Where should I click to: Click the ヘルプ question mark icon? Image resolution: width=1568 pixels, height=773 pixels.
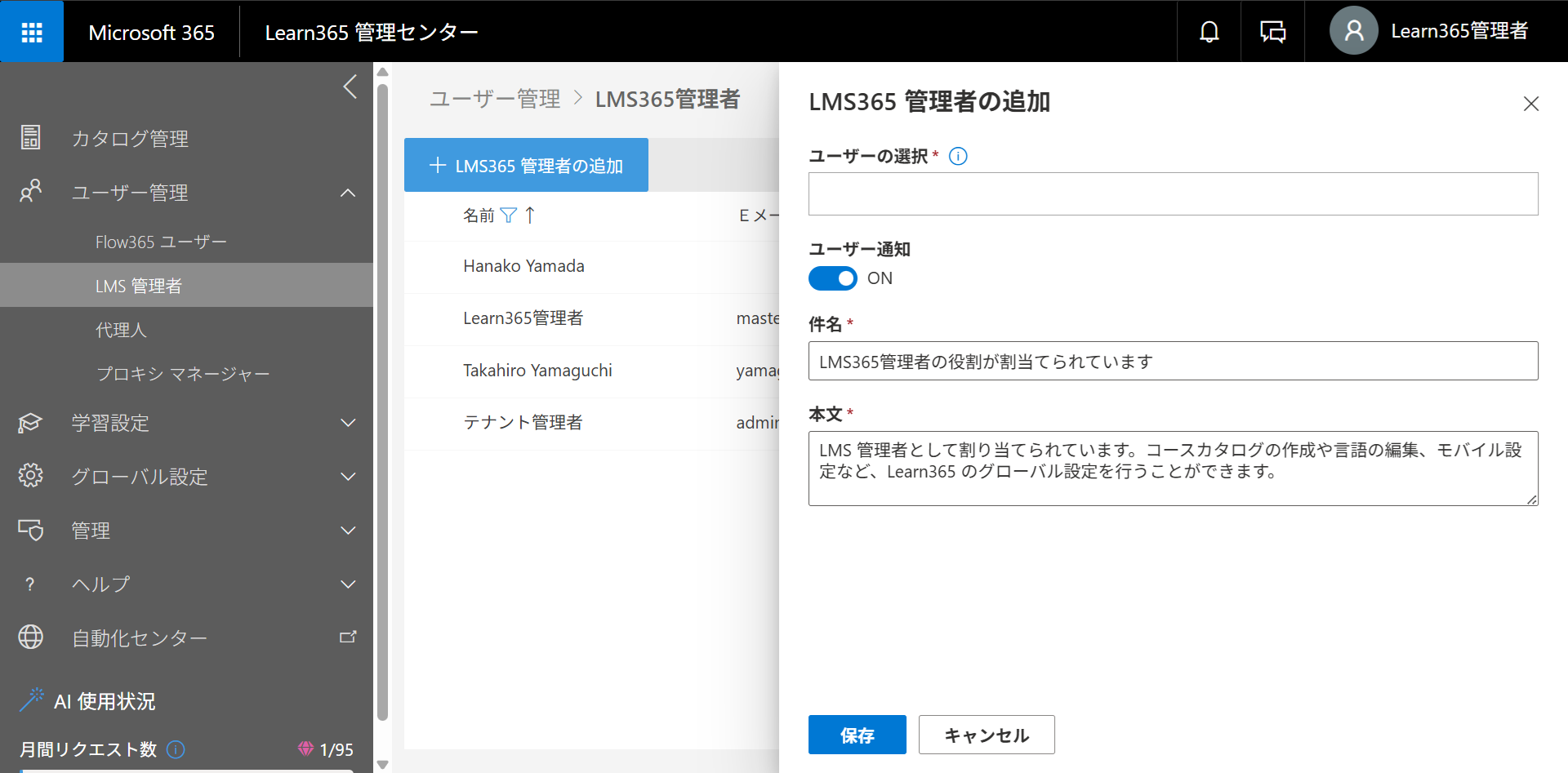coord(30,584)
